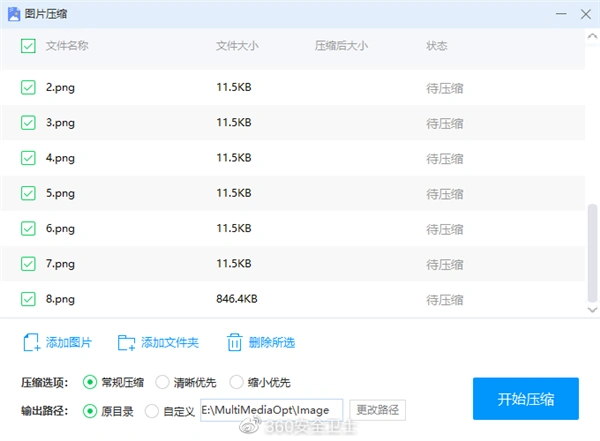Click the 更改路径 button
The height and width of the screenshot is (441, 600).
(x=377, y=410)
